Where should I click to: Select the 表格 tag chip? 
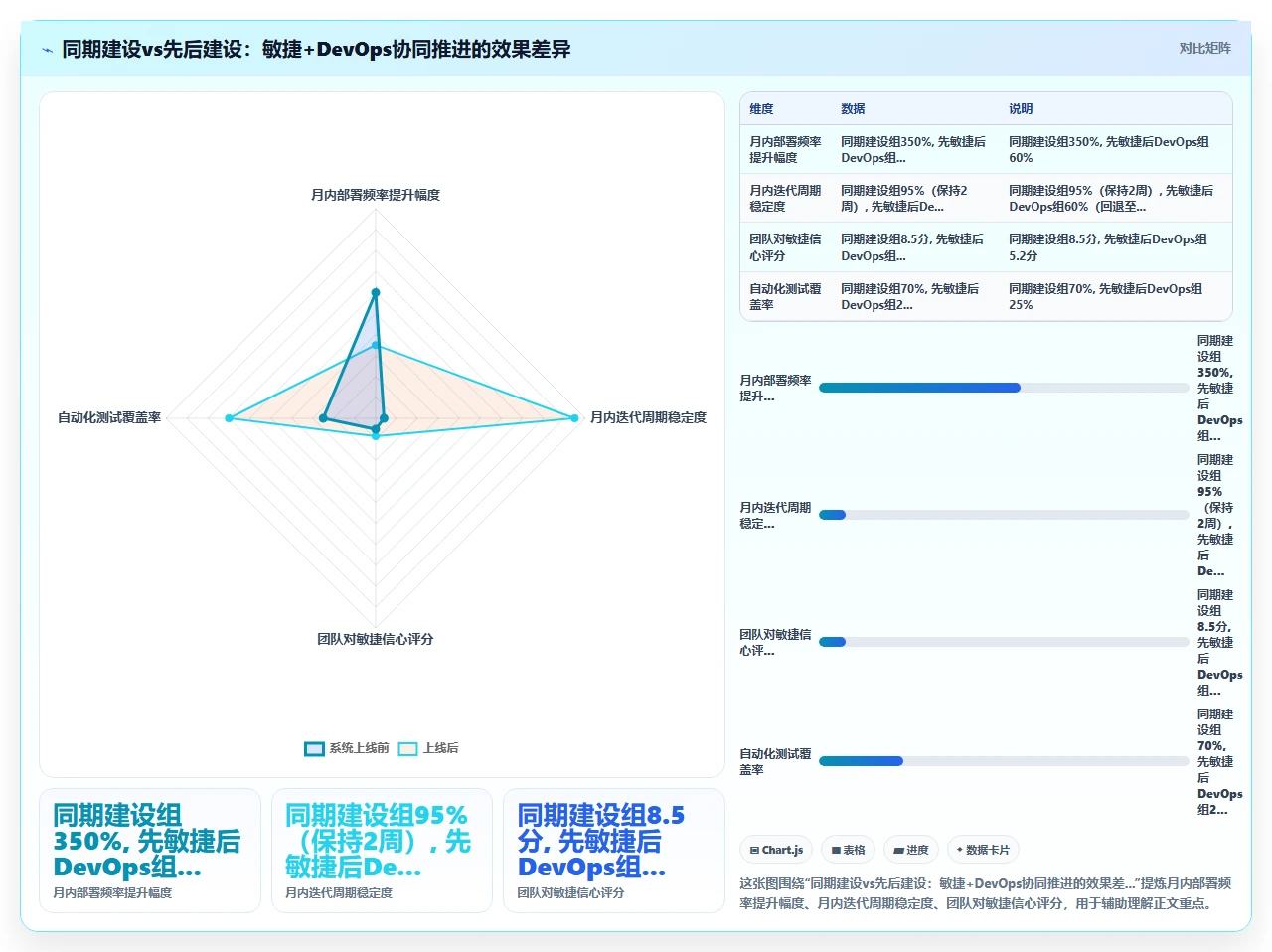tap(848, 850)
